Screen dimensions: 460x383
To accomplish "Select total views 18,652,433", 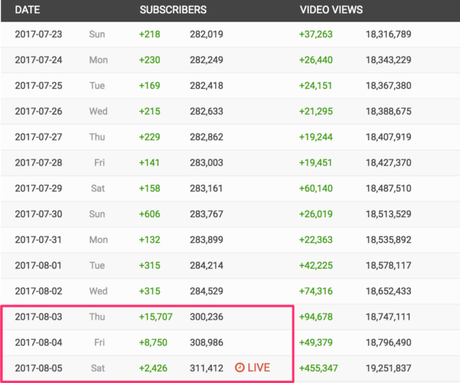I will (389, 291).
